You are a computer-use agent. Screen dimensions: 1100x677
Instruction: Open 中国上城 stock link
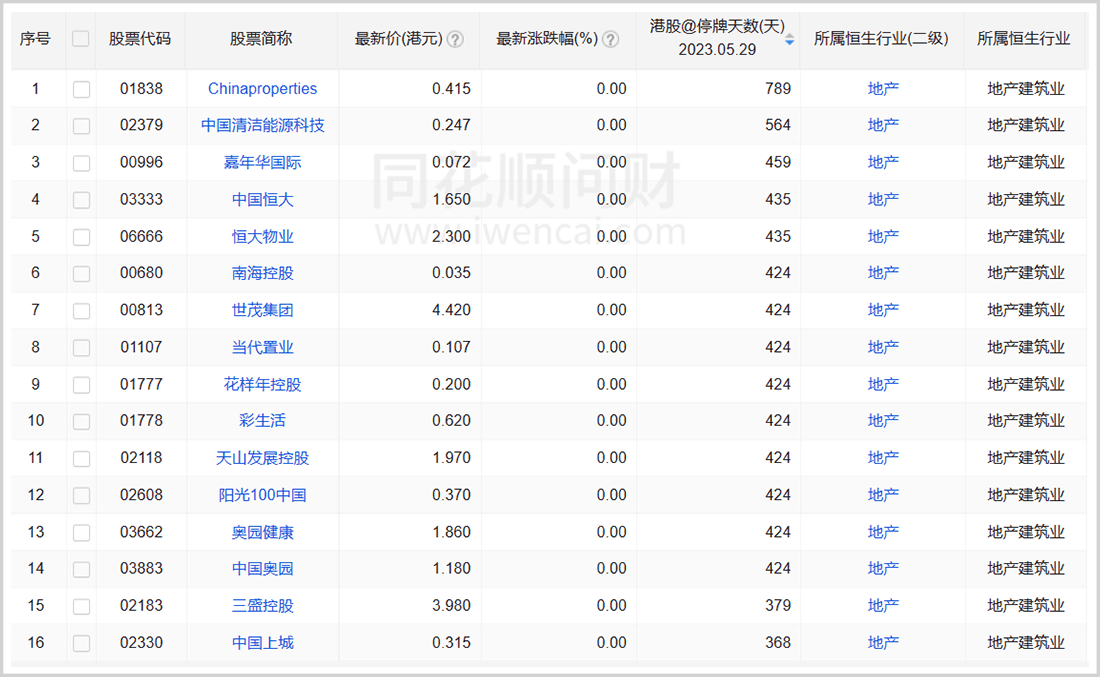(262, 643)
